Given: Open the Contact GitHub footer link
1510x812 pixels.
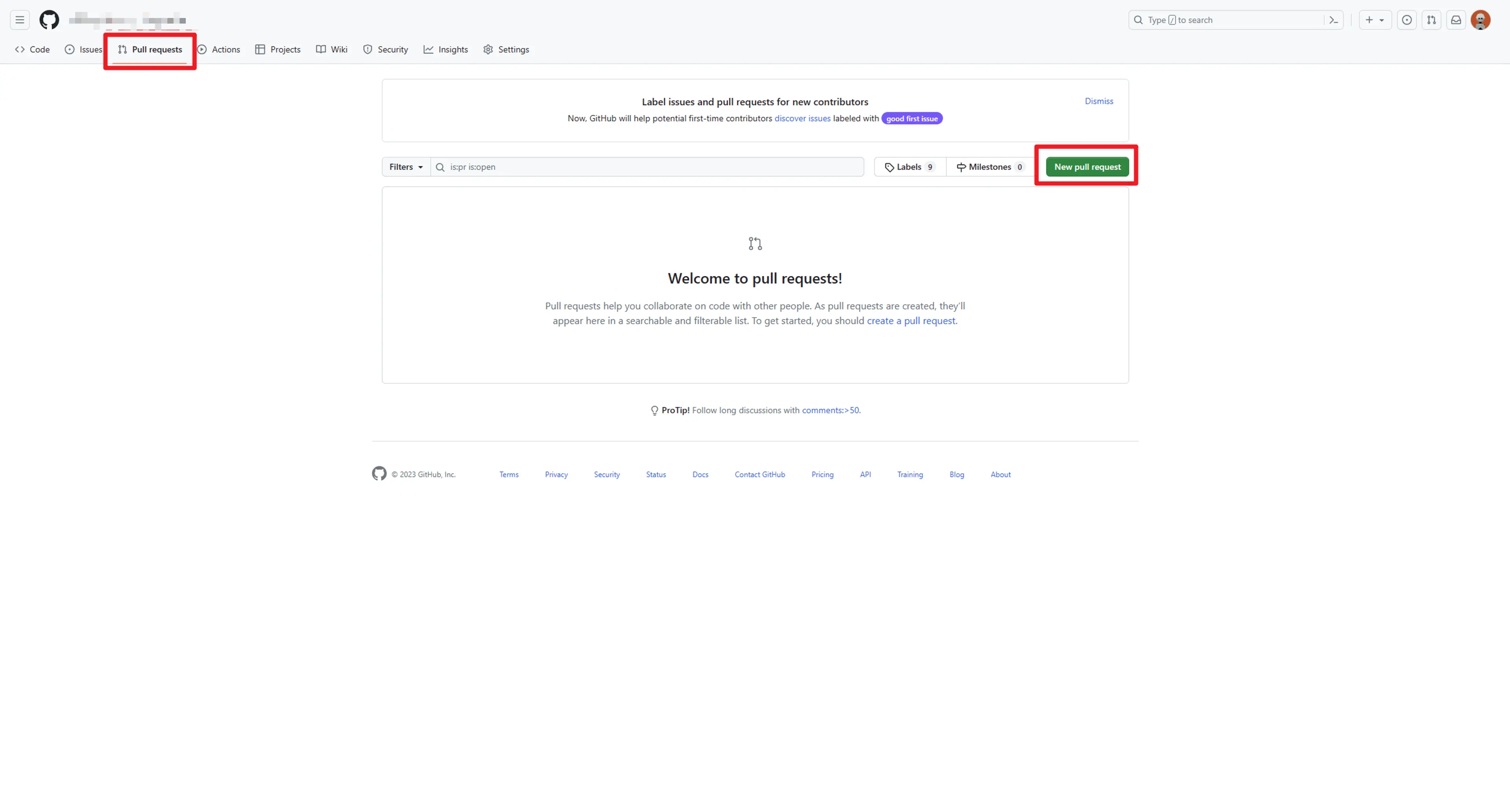Looking at the screenshot, I should 760,474.
